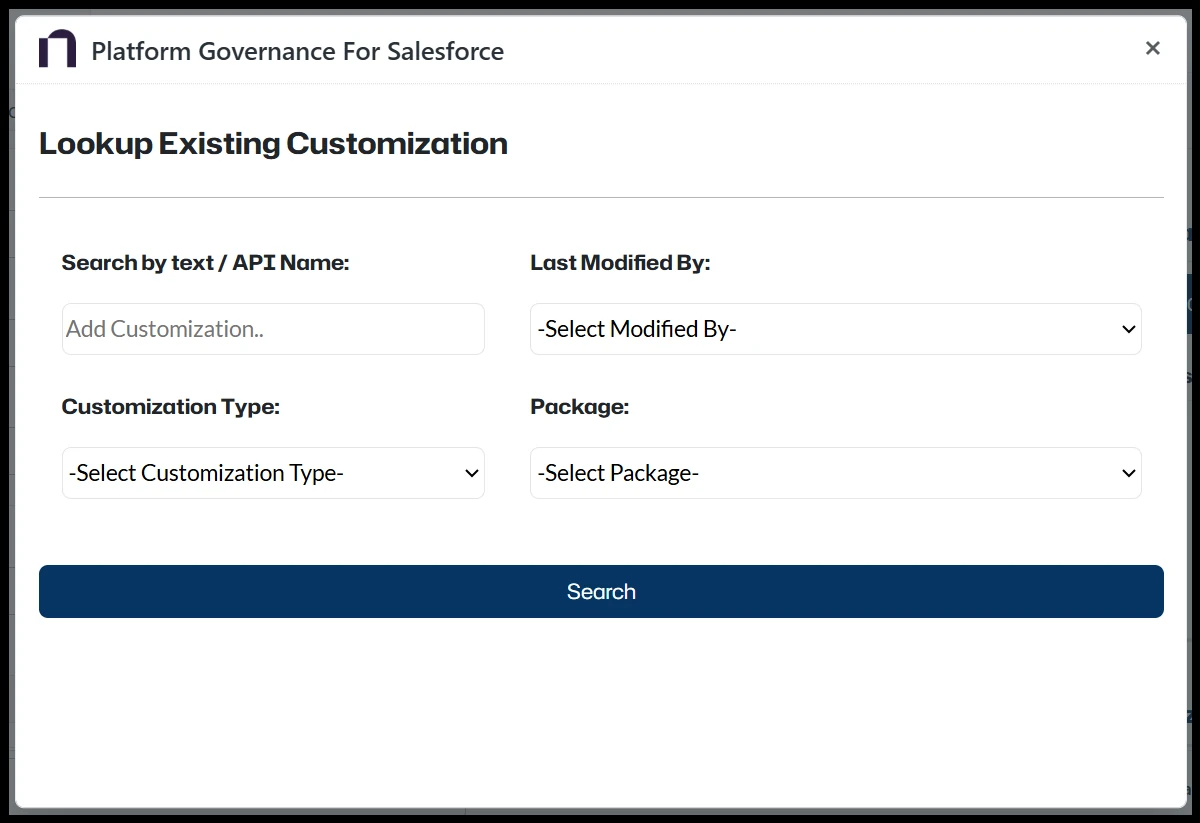This screenshot has height=823, width=1200.
Task: Click the Package: field label
Action: 580,406
